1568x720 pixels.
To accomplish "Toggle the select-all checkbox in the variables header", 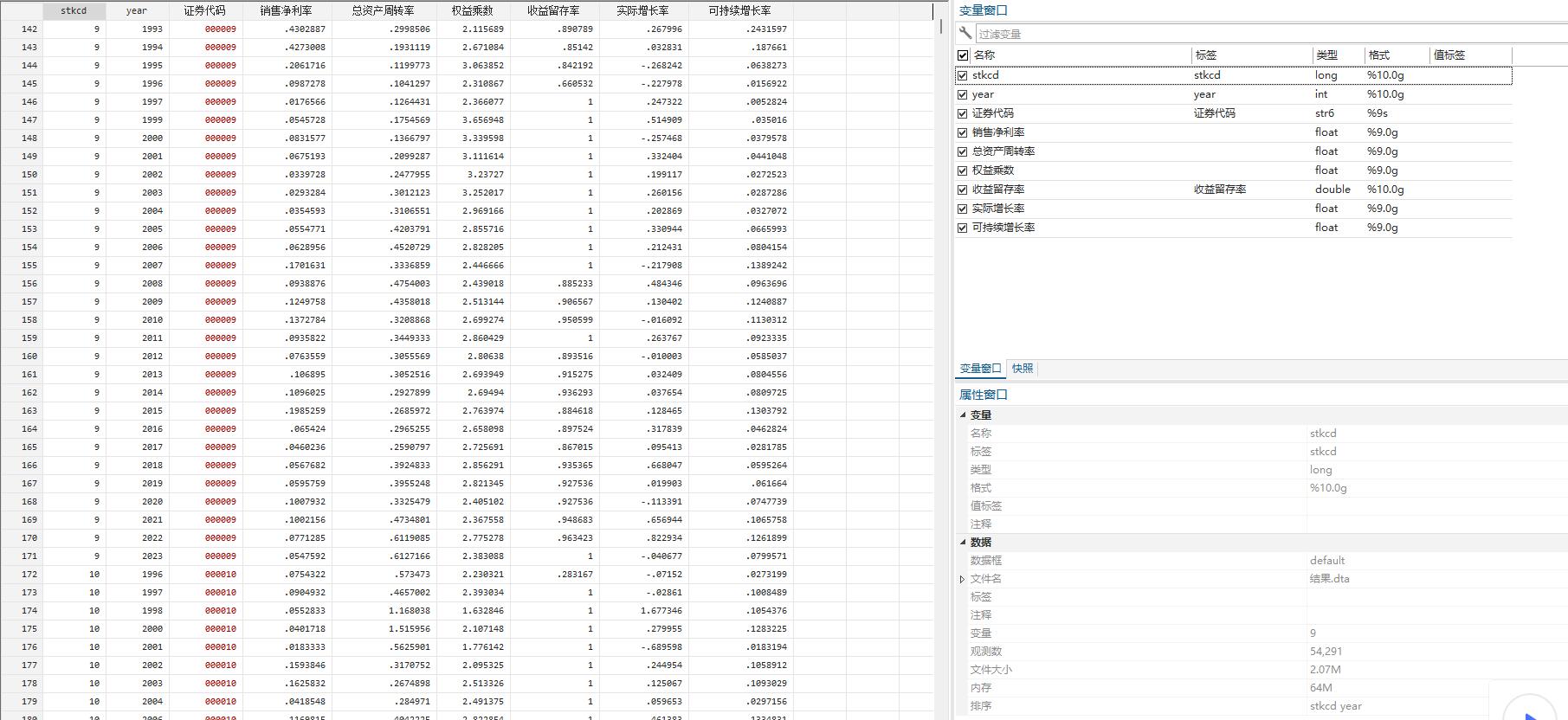I will [x=963, y=55].
